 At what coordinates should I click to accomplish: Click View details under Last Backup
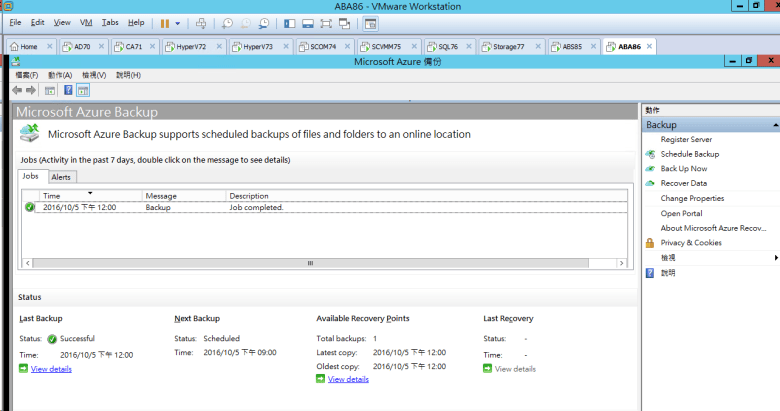click(51, 369)
